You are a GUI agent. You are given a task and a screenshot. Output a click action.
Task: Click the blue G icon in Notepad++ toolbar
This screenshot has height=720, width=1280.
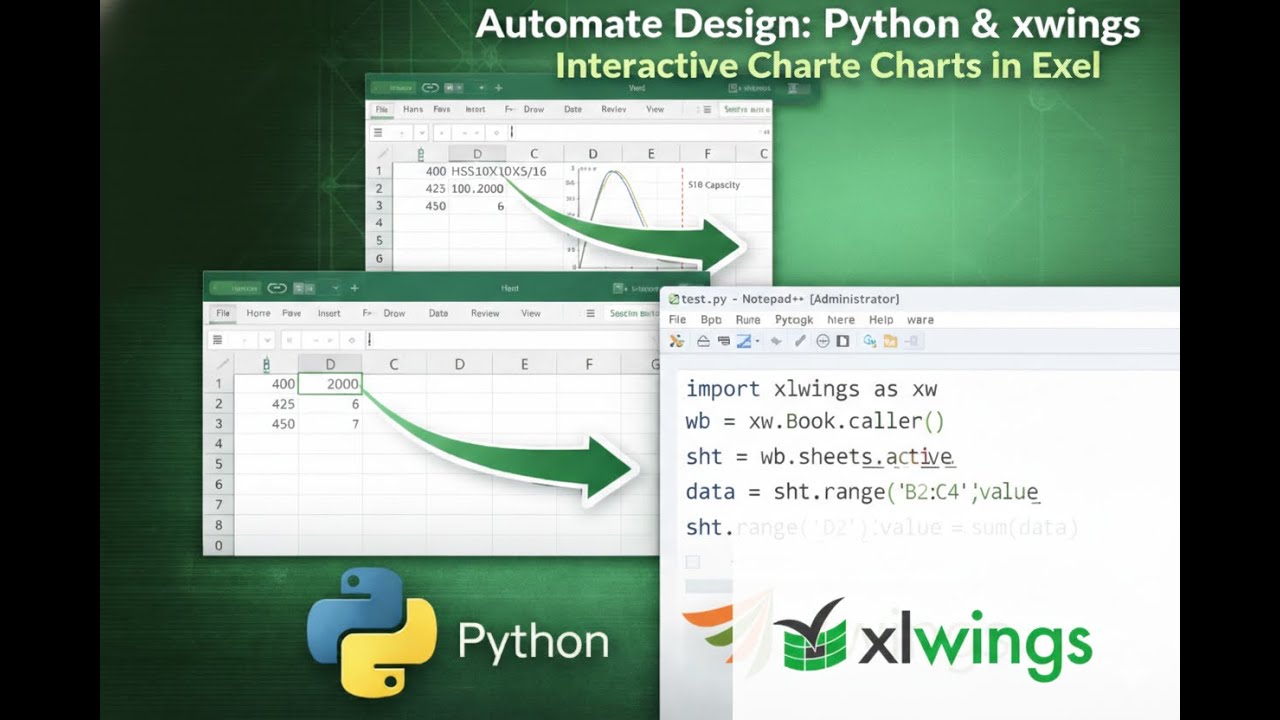[x=869, y=341]
